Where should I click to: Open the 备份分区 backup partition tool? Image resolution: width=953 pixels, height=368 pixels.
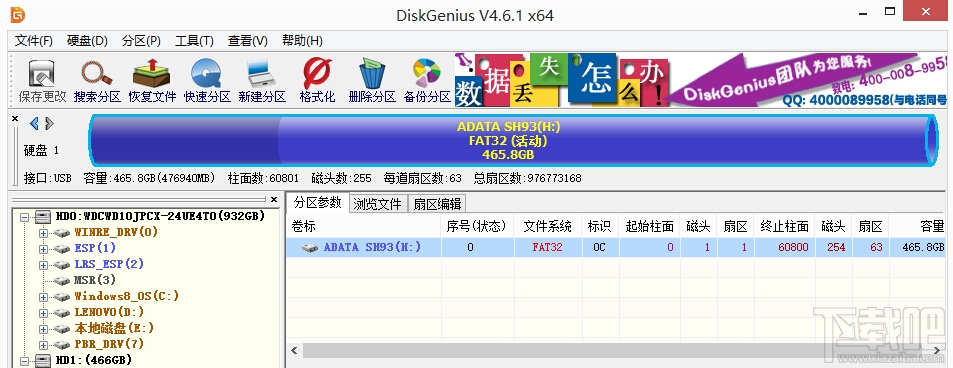point(427,81)
